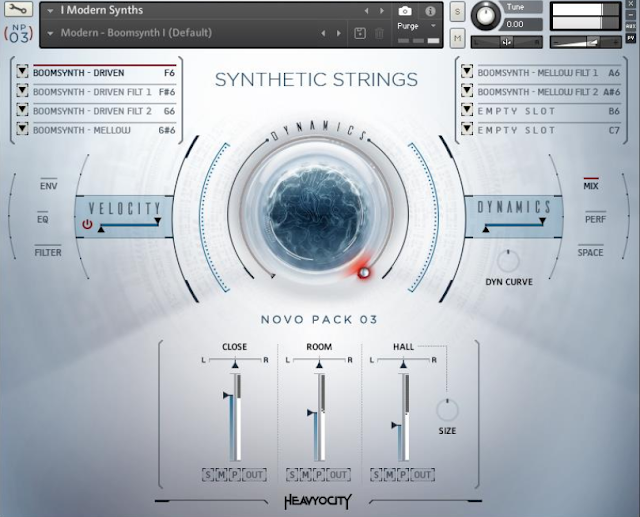This screenshot has width=640, height=517.
Task: Click the PV button at top right
Action: (x=631, y=38)
